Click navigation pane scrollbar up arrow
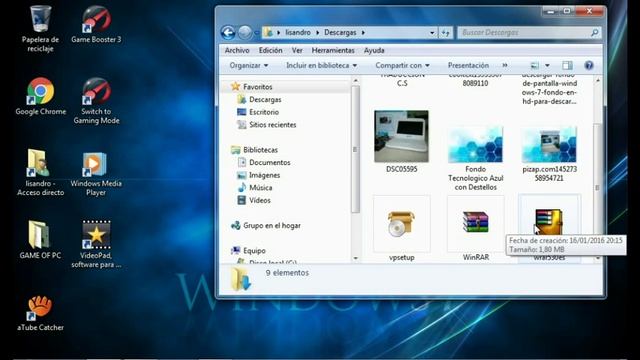 tap(356, 81)
